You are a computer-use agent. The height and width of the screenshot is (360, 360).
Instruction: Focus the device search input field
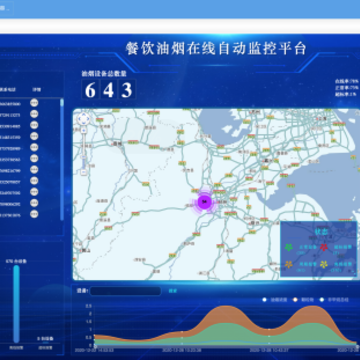point(125,291)
